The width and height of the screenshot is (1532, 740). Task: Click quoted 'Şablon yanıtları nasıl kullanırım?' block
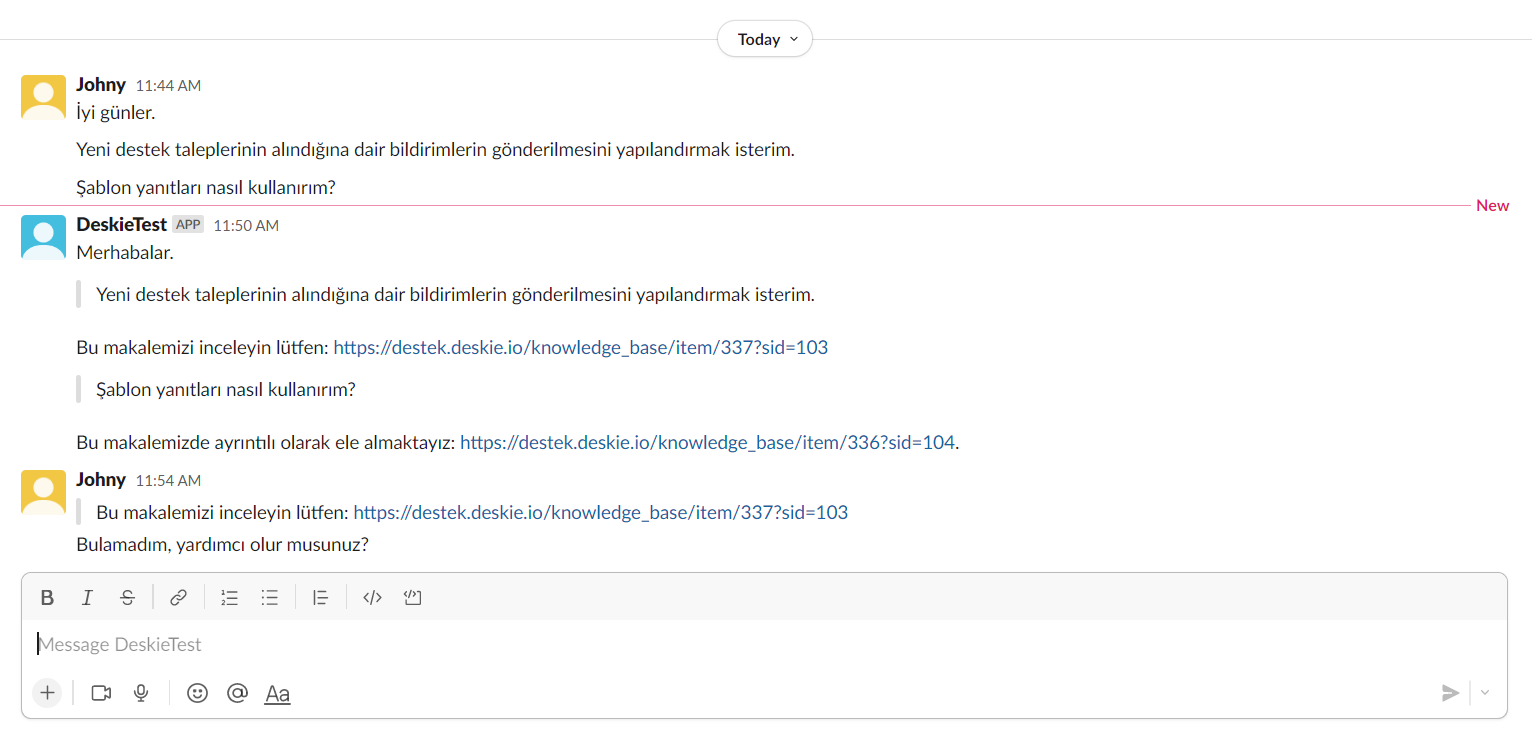click(226, 390)
